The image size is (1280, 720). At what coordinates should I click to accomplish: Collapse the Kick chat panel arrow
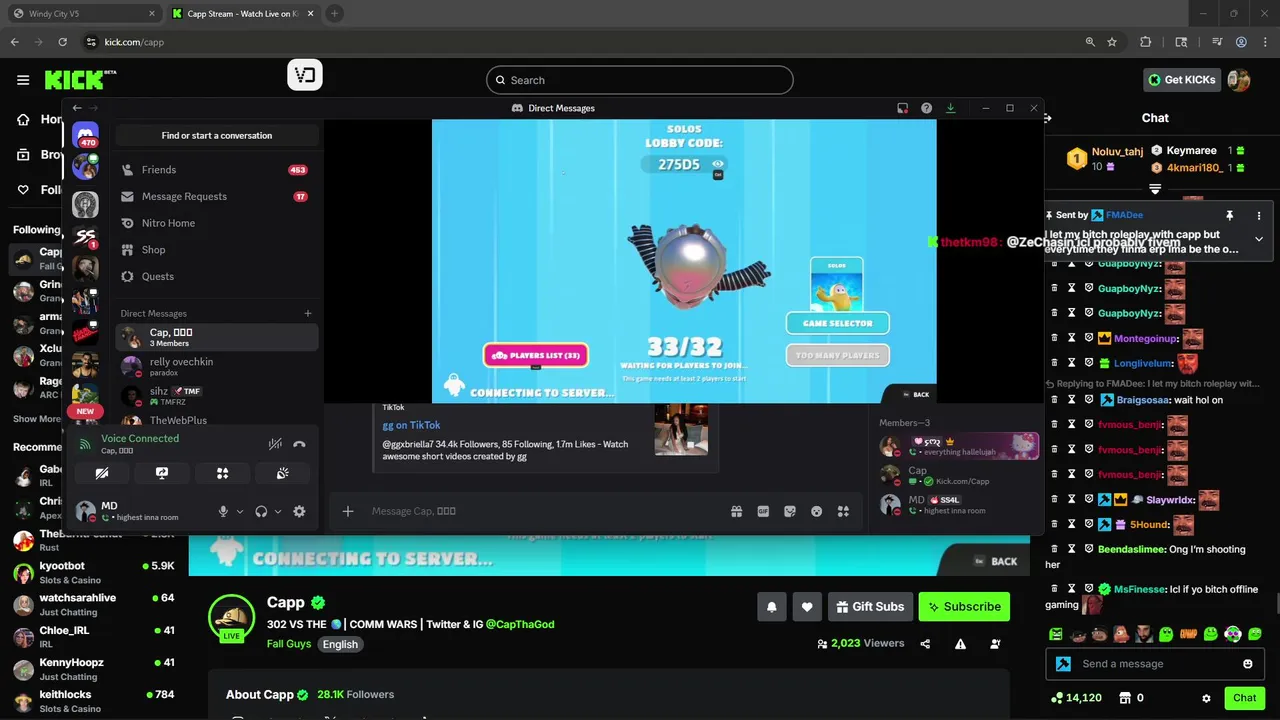click(x=1048, y=118)
